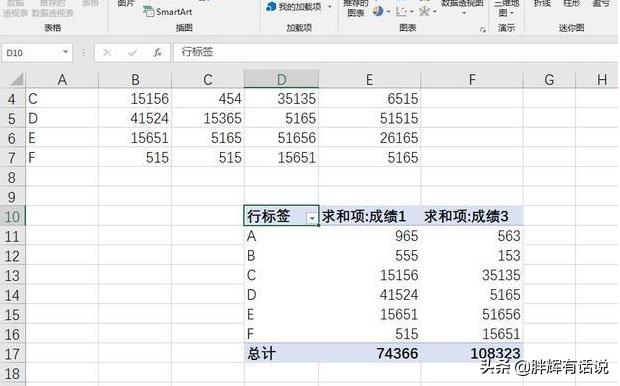This screenshot has width=620, height=386.
Task: Insert a Line (折线) sparkline
Action: click(x=542, y=4)
